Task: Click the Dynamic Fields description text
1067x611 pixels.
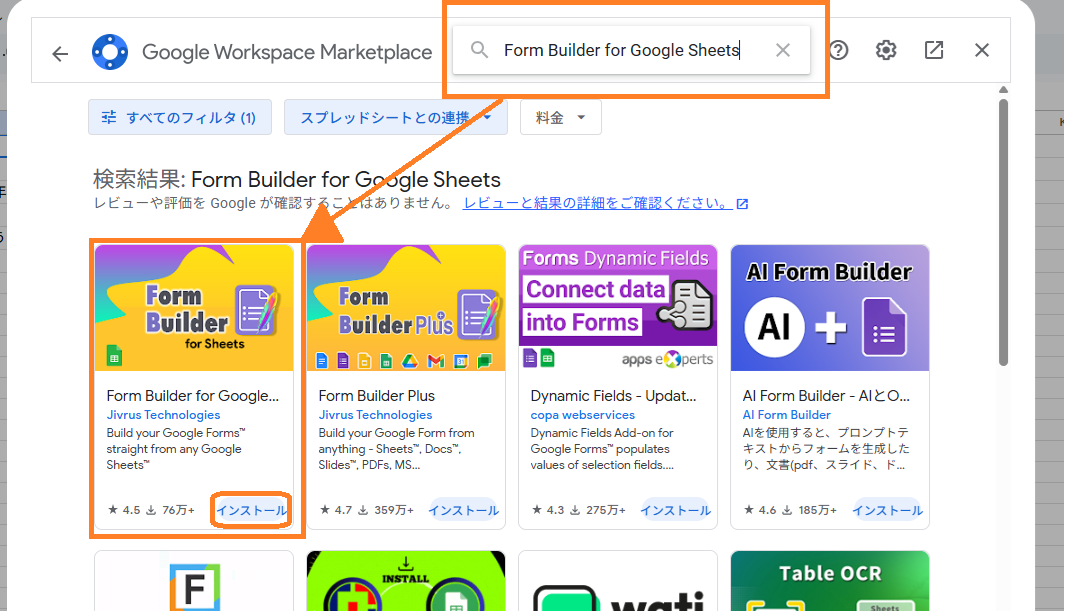Action: tap(602, 449)
